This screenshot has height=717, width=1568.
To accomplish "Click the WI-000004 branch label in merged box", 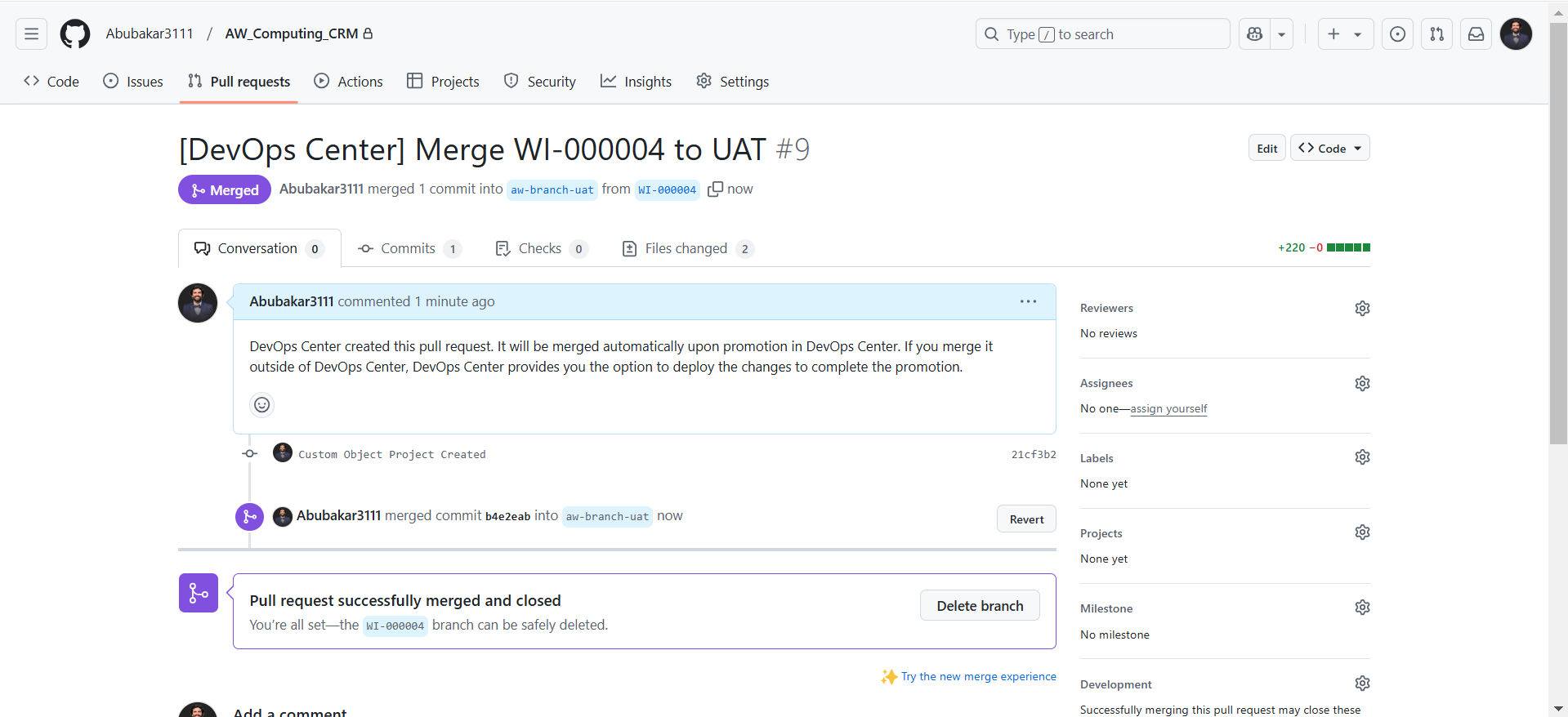I will pyautogui.click(x=395, y=626).
